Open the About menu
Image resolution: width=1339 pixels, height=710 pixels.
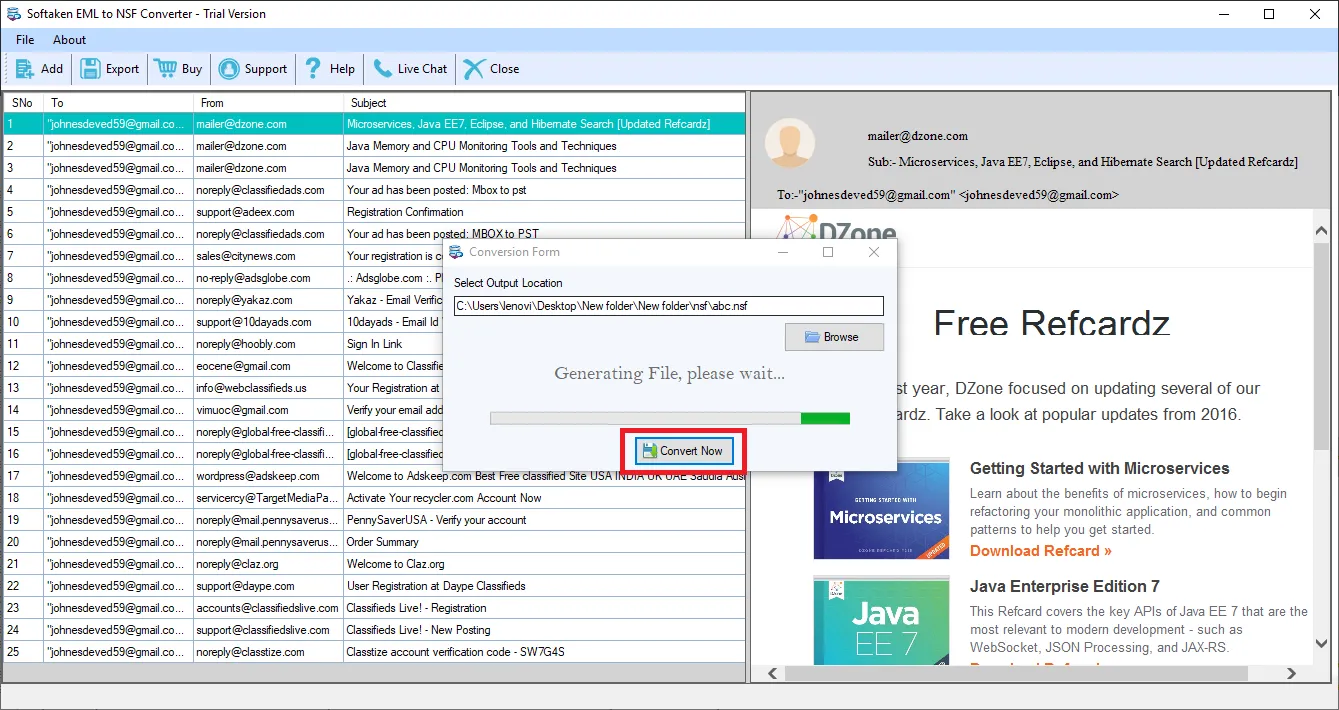pyautogui.click(x=70, y=40)
